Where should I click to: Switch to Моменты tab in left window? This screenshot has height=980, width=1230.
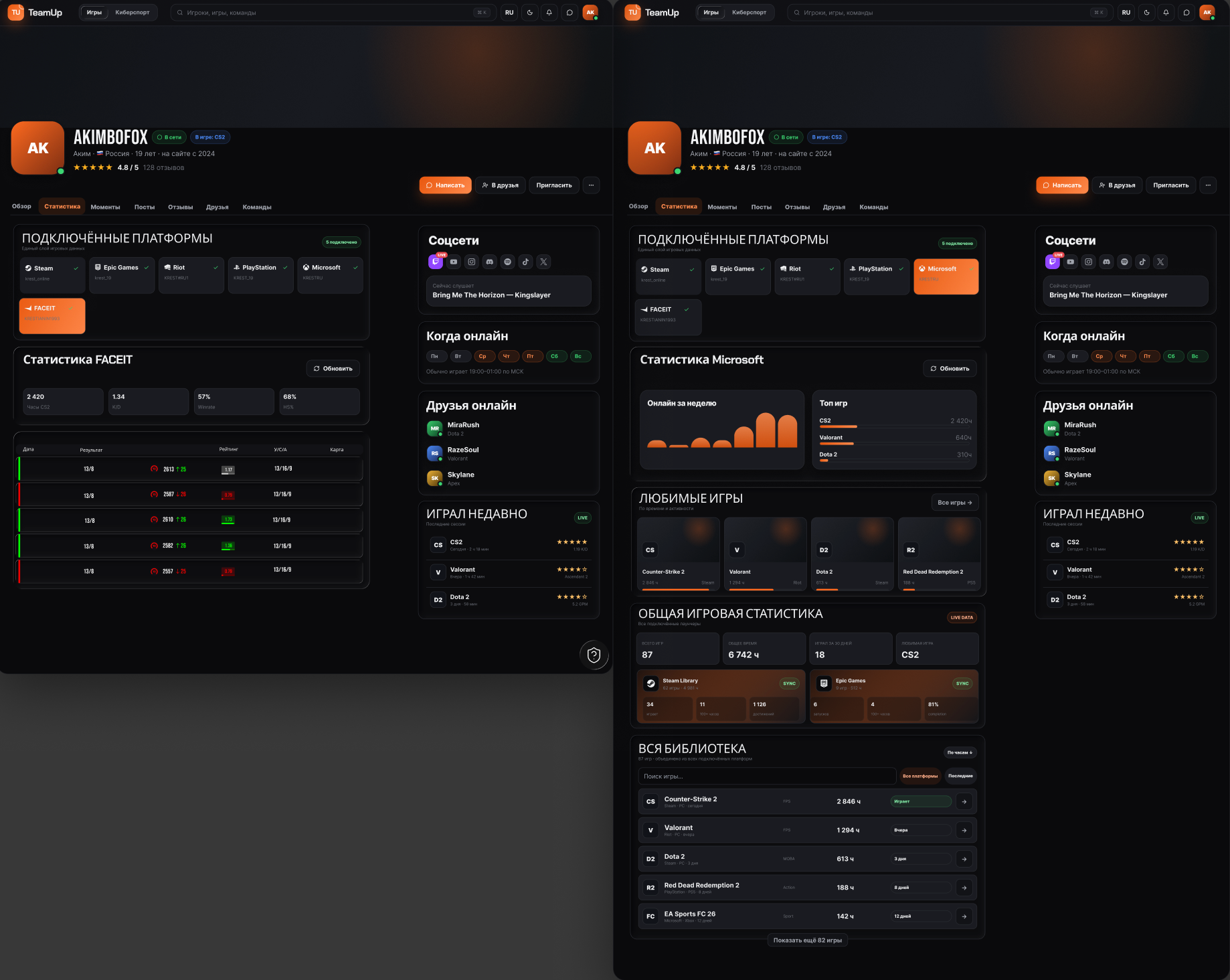point(106,207)
